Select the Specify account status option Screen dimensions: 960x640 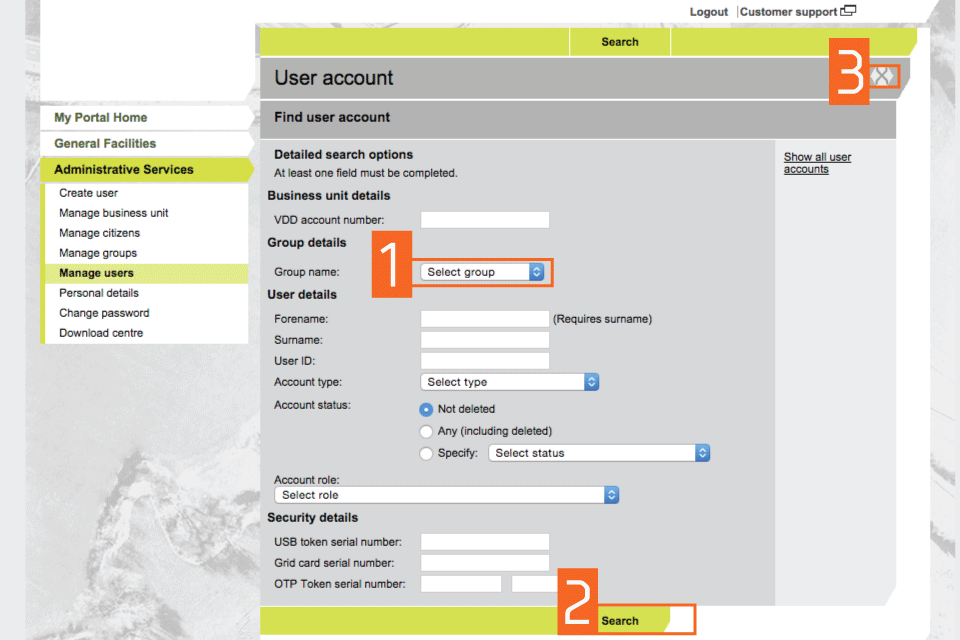click(427, 453)
